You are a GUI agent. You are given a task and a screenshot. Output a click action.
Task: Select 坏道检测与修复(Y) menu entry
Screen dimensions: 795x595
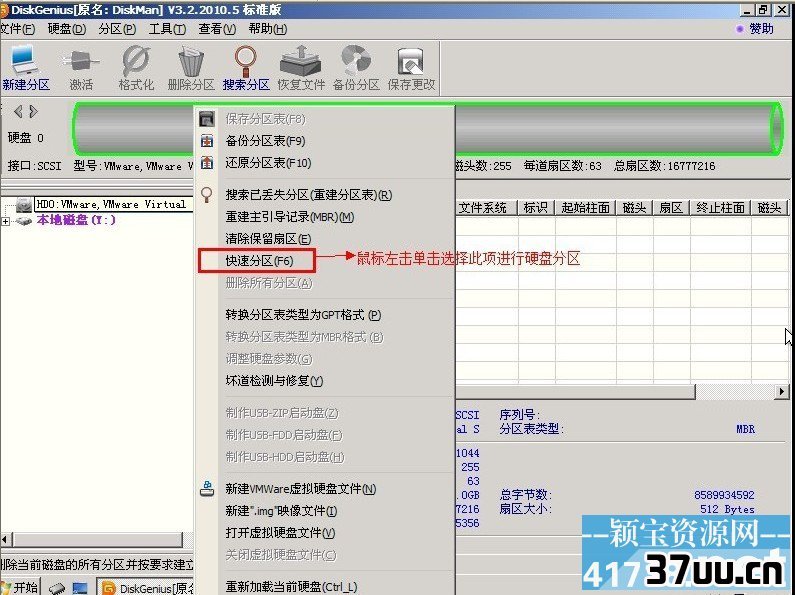(x=324, y=381)
